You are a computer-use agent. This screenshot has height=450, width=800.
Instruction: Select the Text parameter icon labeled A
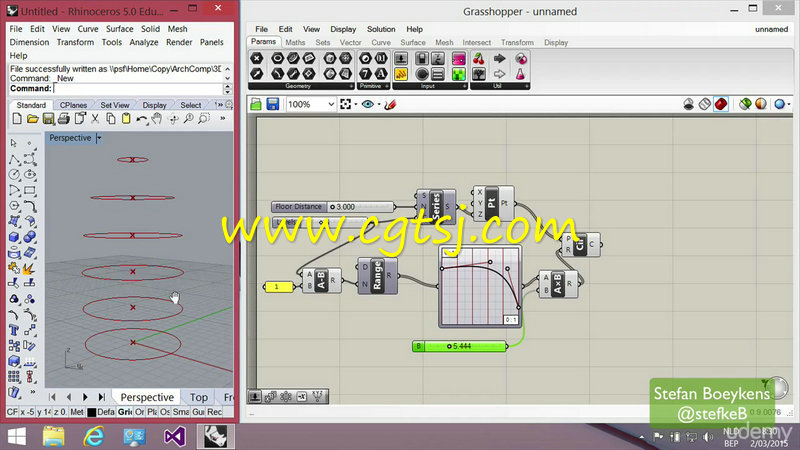381,74
